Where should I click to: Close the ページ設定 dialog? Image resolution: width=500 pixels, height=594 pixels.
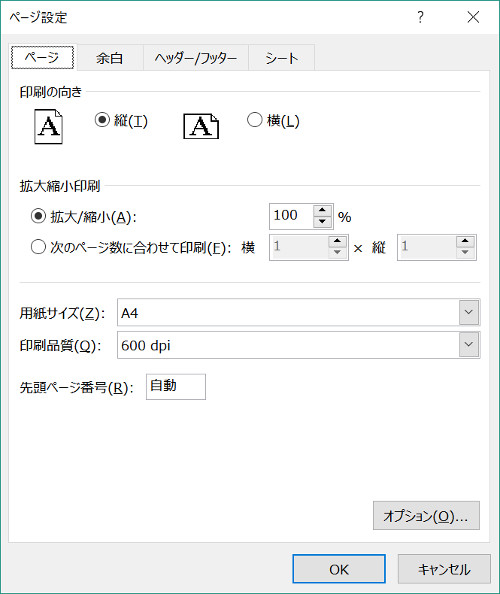[x=473, y=17]
